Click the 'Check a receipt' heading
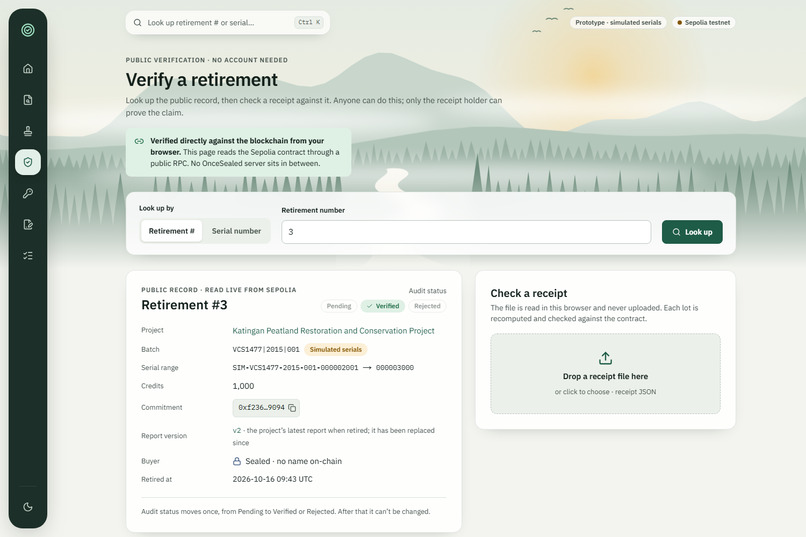 click(x=528, y=293)
